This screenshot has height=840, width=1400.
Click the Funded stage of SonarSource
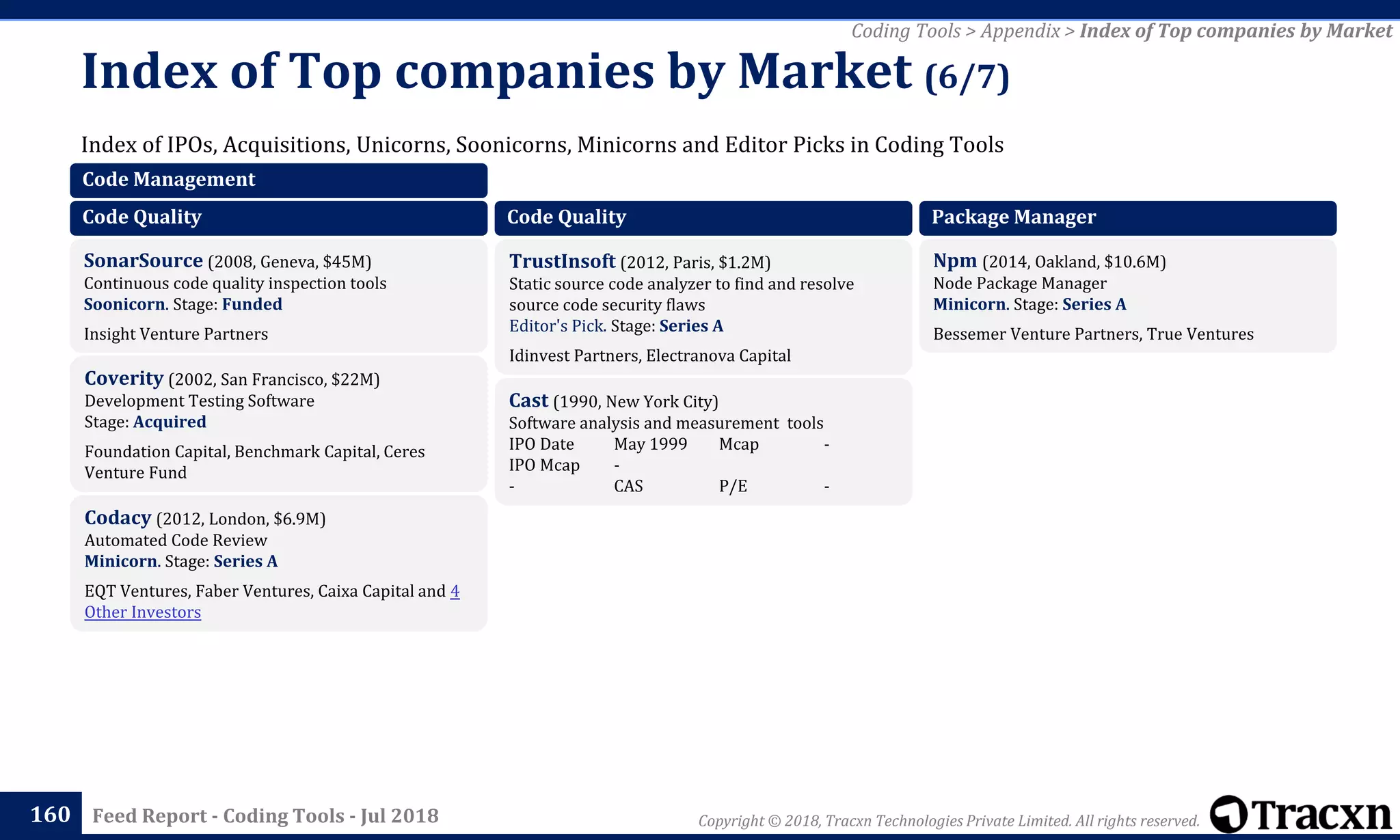(252, 304)
